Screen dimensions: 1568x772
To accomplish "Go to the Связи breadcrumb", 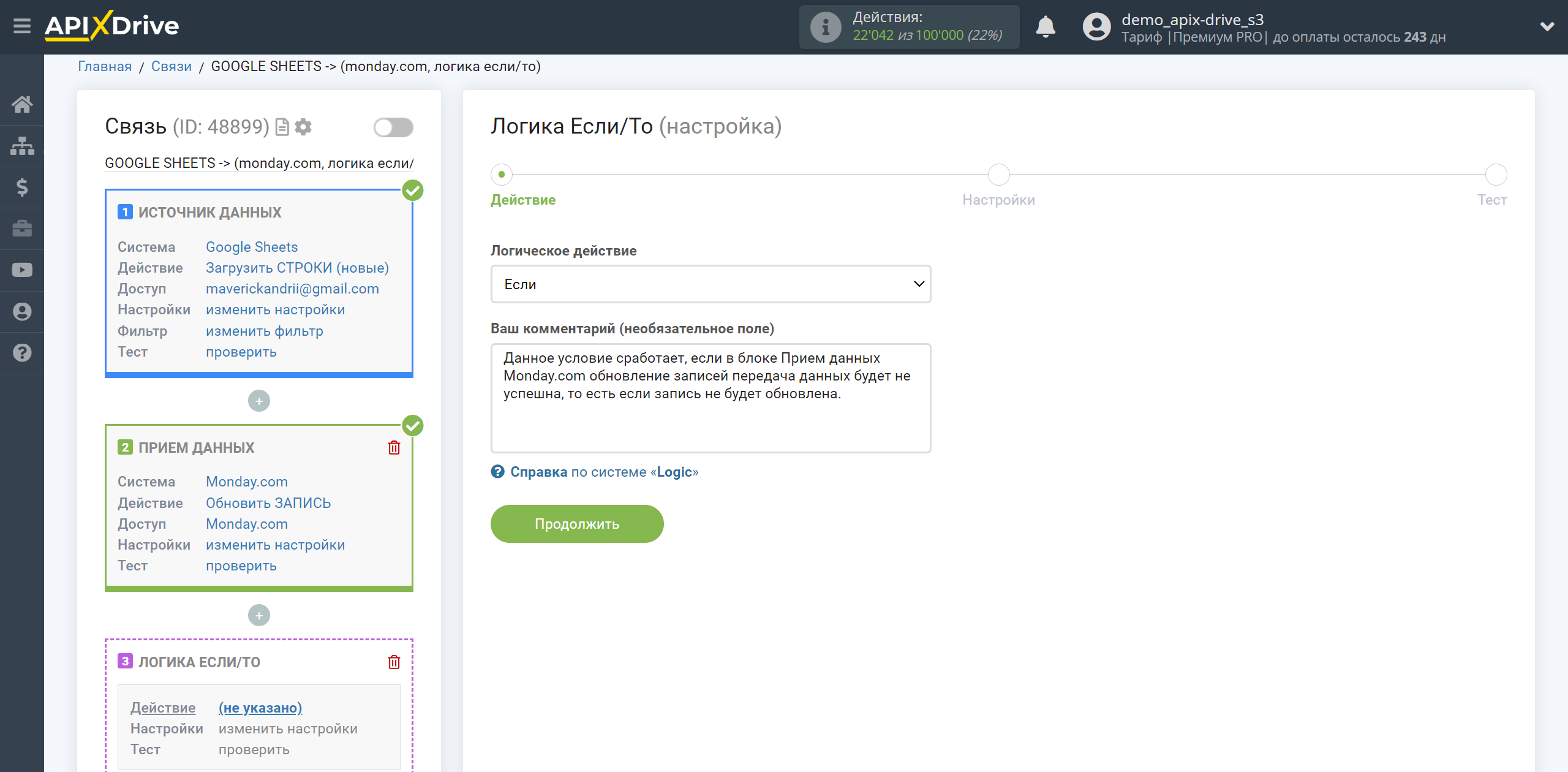I will click(x=171, y=66).
